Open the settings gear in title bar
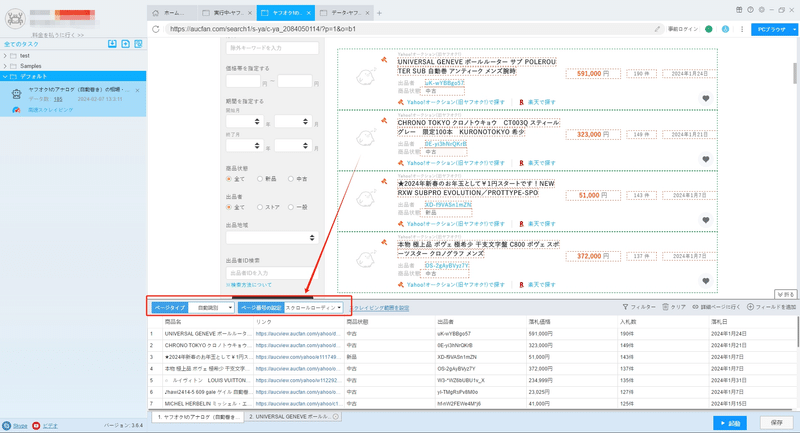Screen dimensions: 800x433 [761, 10]
